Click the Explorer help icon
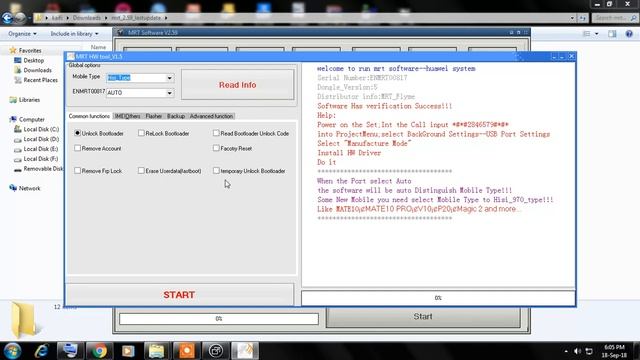 [x=629, y=34]
